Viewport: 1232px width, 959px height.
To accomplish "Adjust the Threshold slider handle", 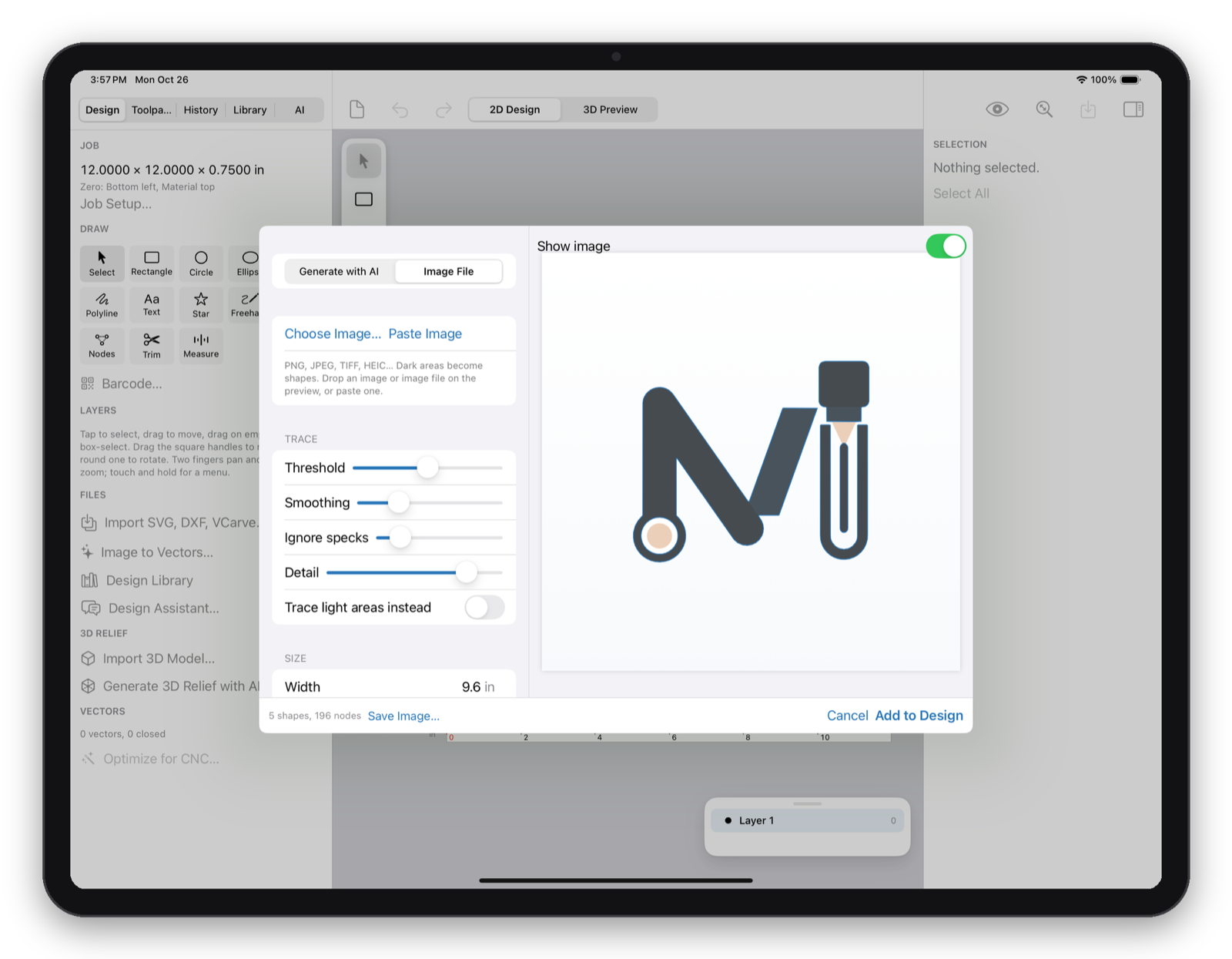I will [x=427, y=468].
